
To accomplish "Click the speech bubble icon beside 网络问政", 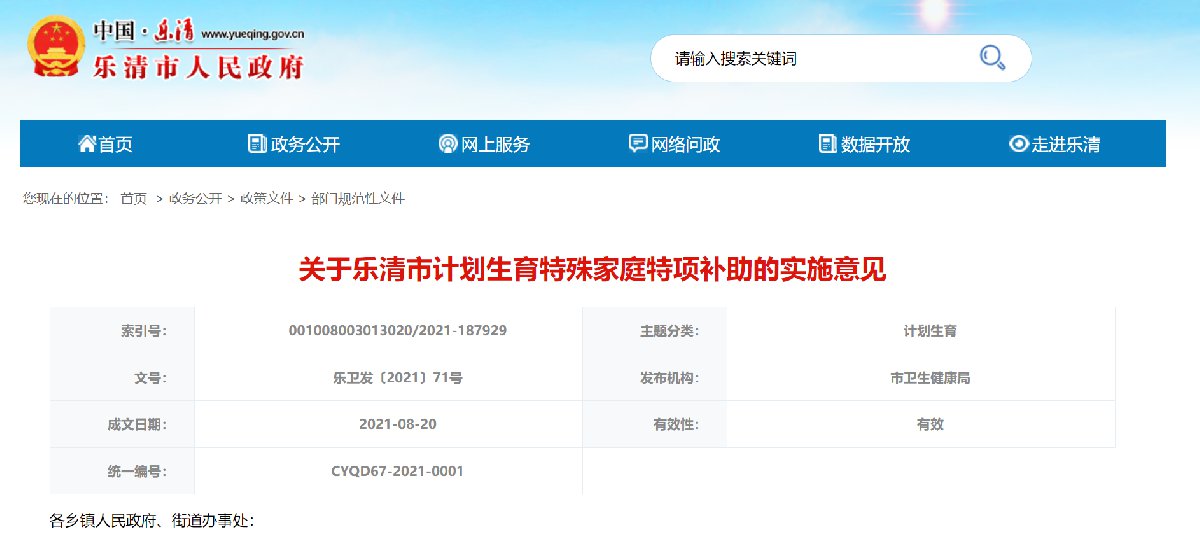I will pyautogui.click(x=638, y=144).
